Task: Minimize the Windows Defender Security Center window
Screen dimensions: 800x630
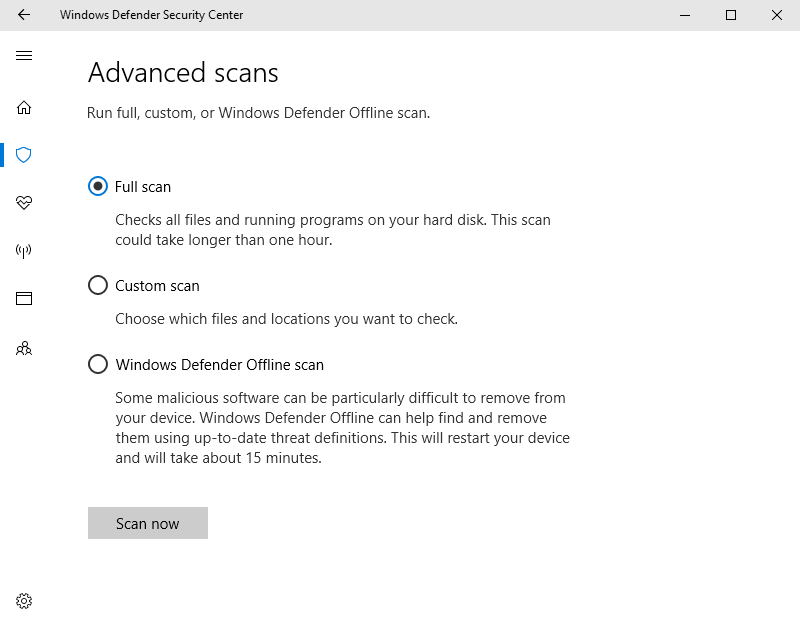Action: tap(685, 15)
